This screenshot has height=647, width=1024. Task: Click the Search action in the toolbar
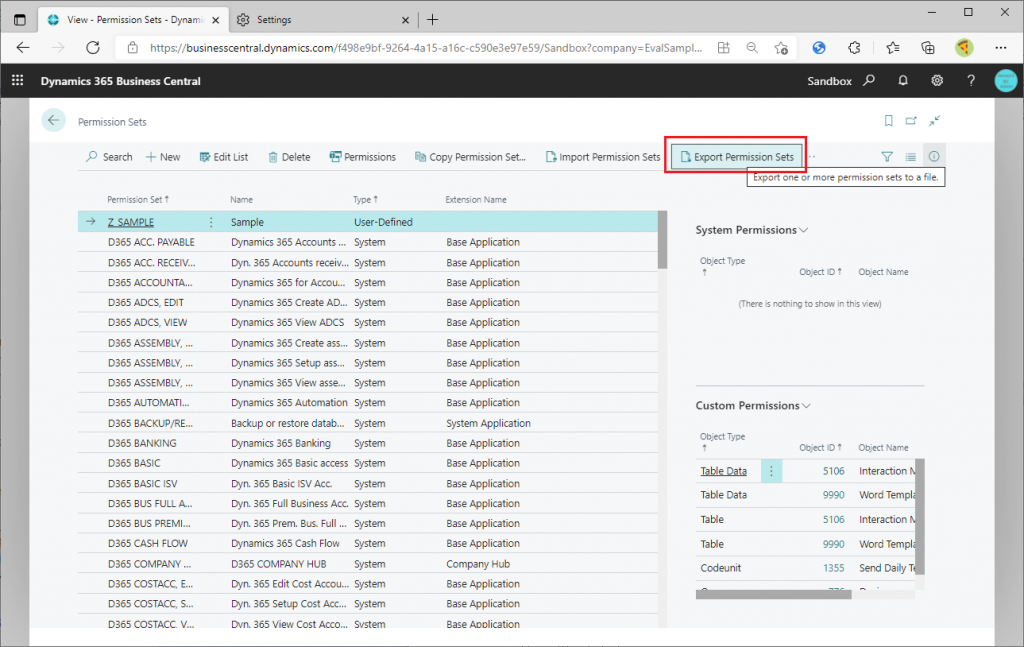point(109,157)
